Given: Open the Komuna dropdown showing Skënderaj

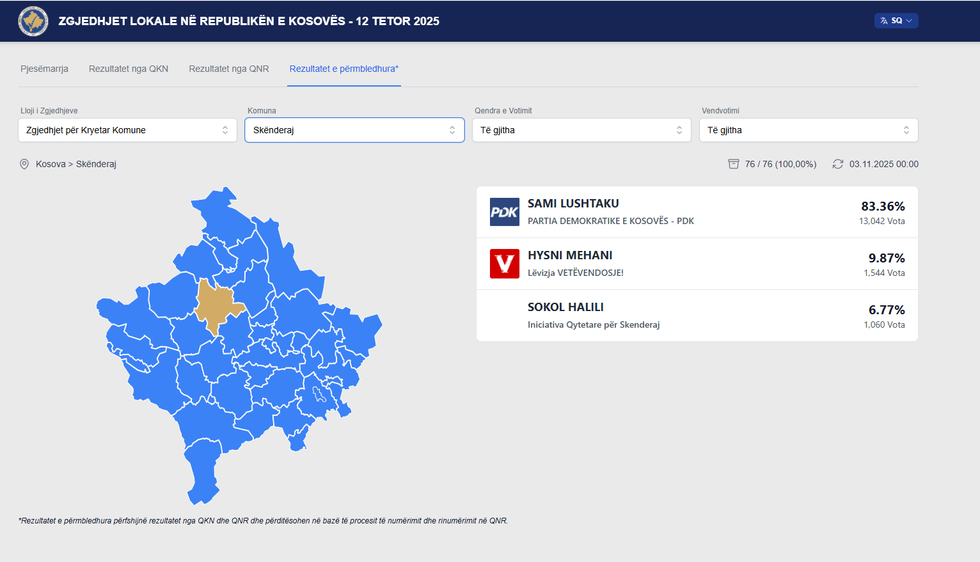Looking at the screenshot, I should pos(354,130).
